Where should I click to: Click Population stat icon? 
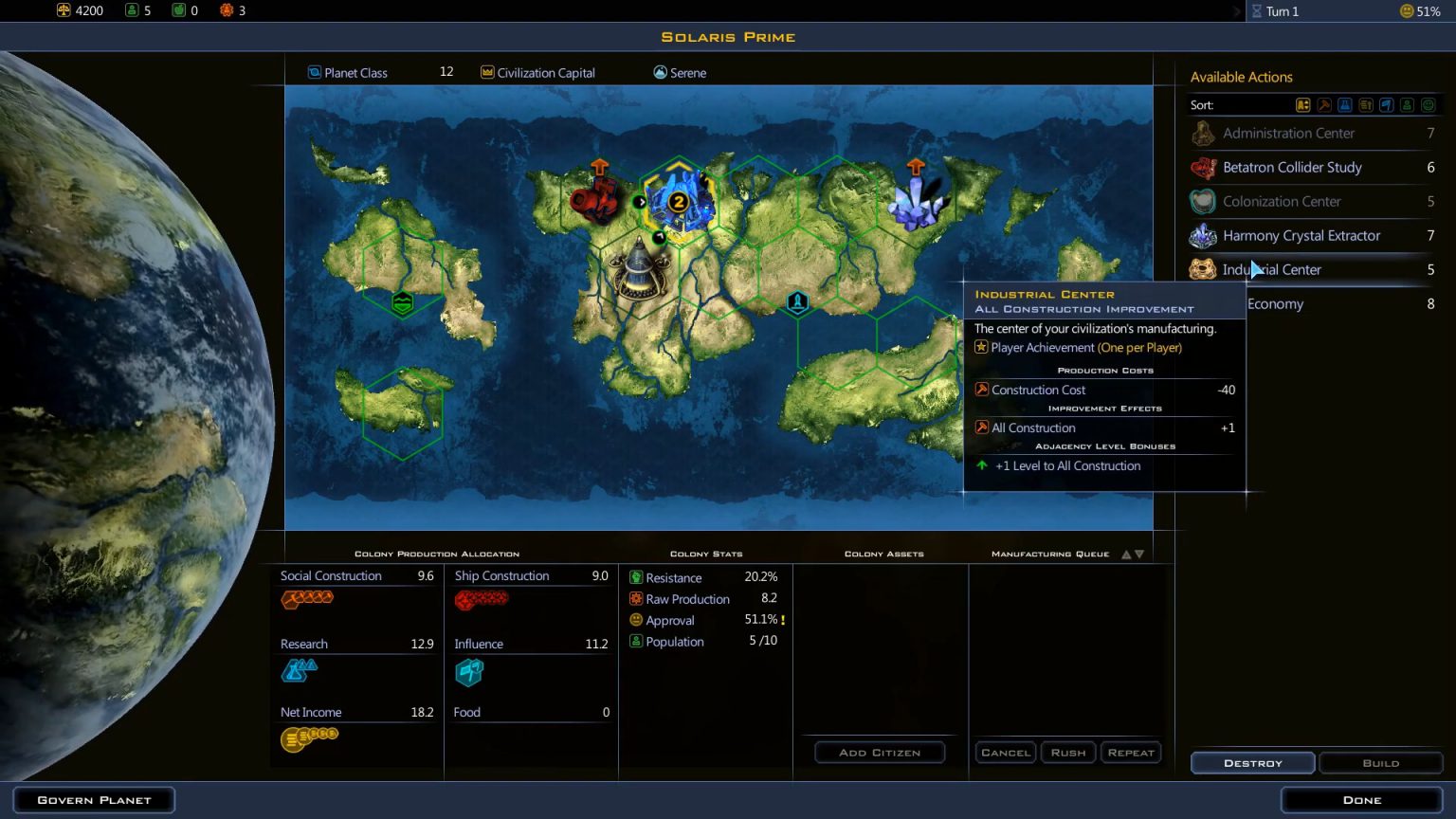pyautogui.click(x=636, y=642)
